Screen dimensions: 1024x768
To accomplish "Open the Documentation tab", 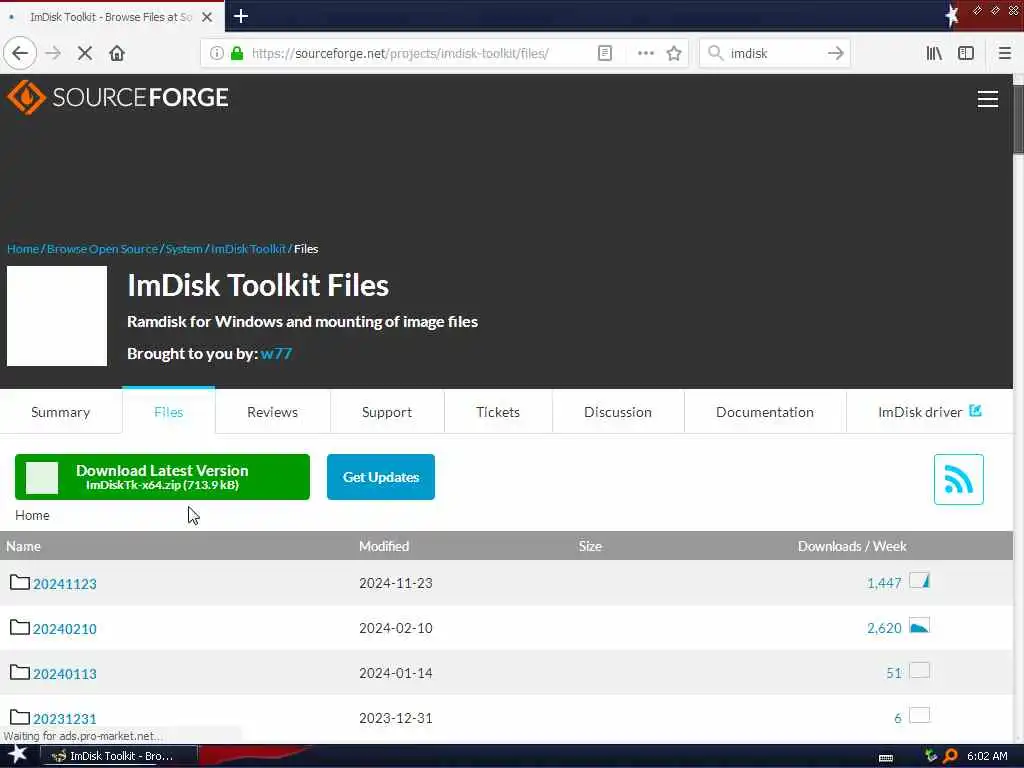I will 765,412.
